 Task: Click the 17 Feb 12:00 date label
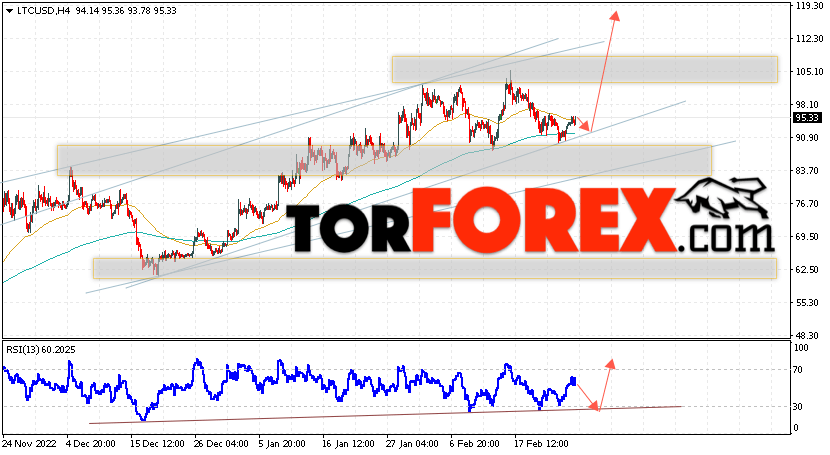click(541, 443)
